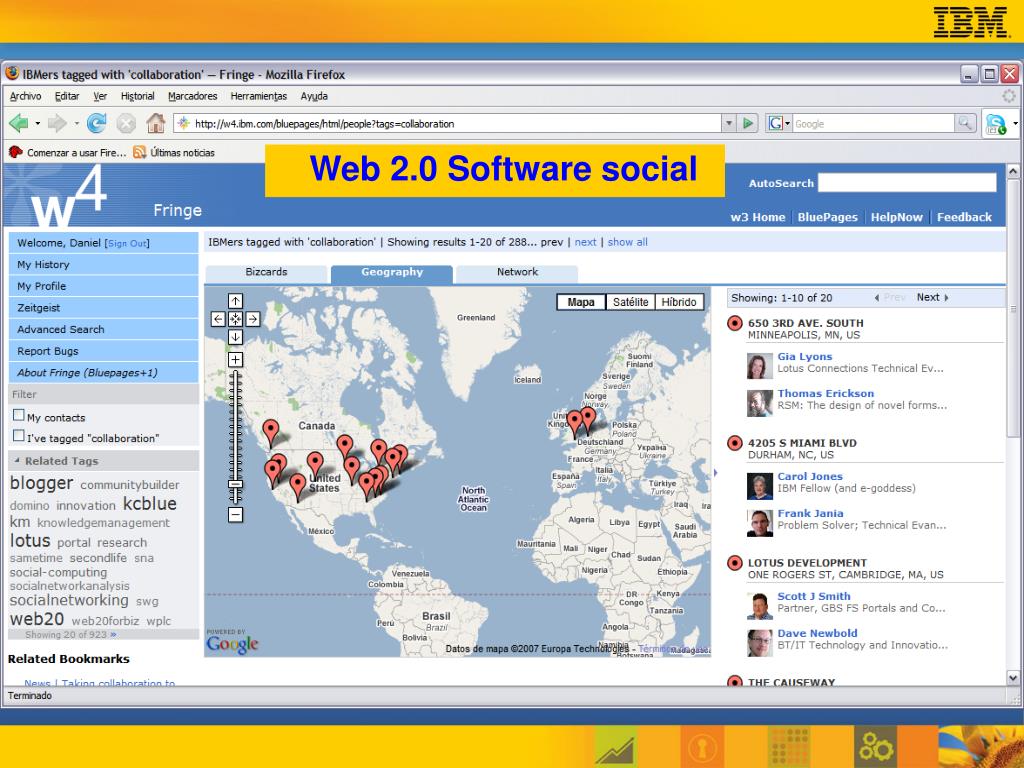Tick the I've tagged "collaboration" checkbox
The width and height of the screenshot is (1024, 768).
click(18, 435)
